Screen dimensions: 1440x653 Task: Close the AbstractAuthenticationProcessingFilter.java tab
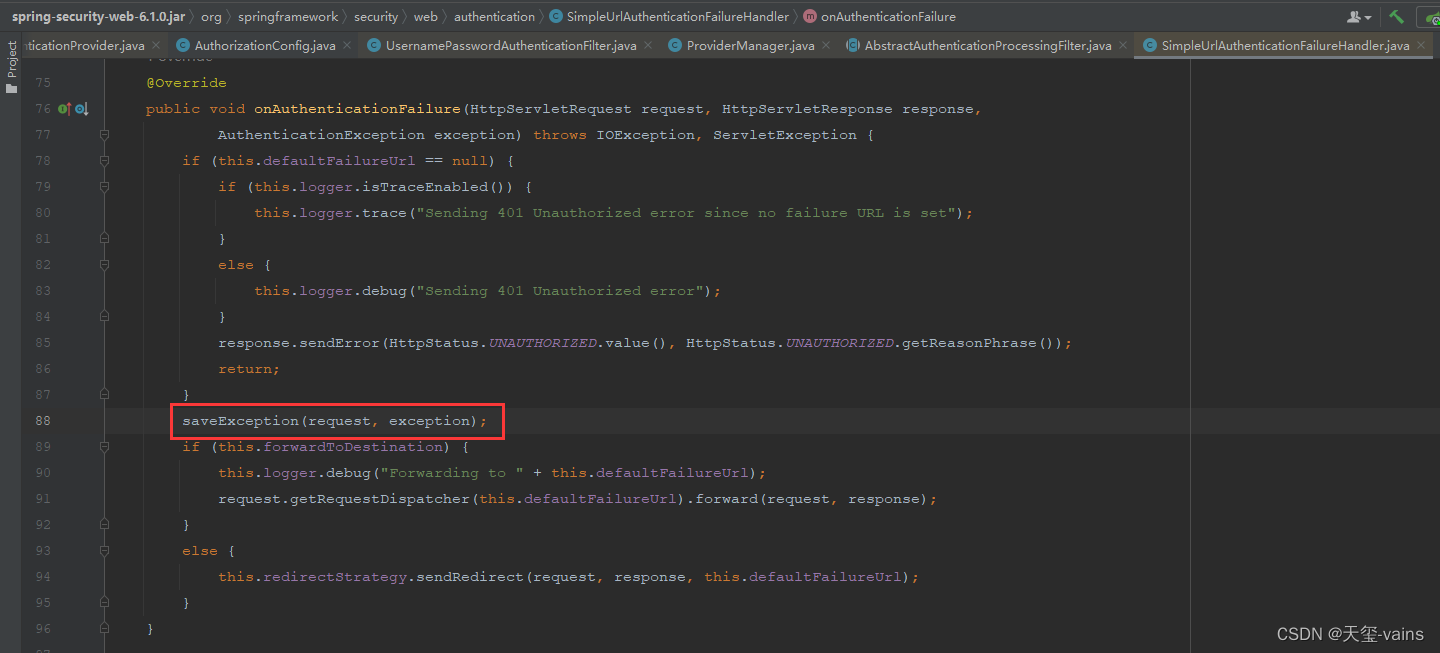[1123, 46]
